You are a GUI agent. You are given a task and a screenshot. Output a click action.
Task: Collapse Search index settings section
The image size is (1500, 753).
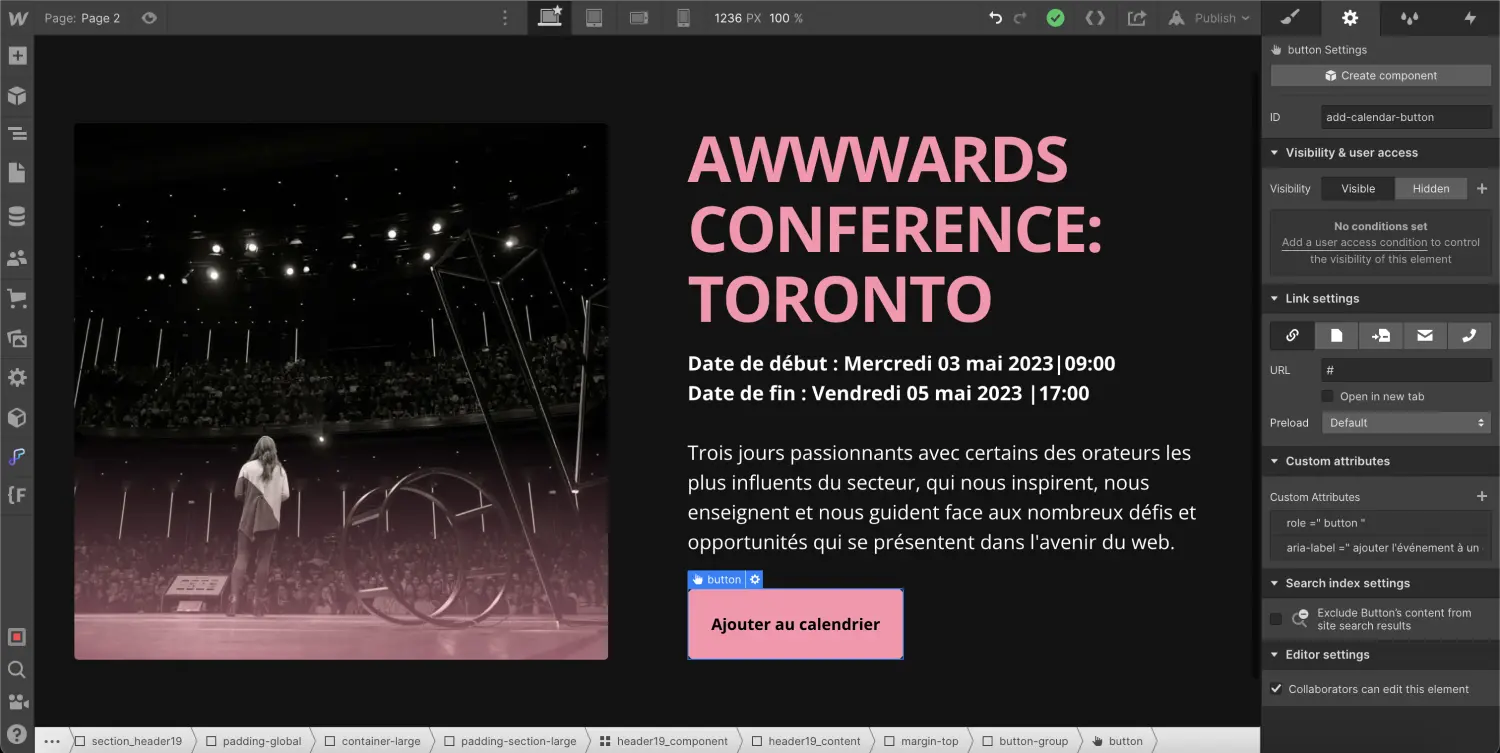pyautogui.click(x=1274, y=584)
